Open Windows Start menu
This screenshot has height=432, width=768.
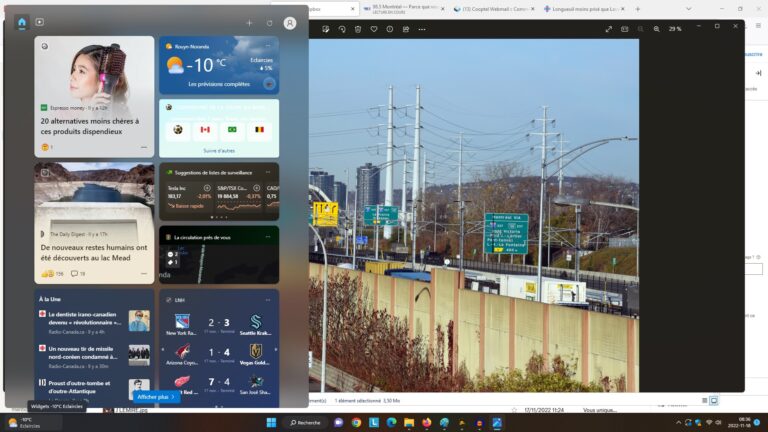[x=271, y=422]
